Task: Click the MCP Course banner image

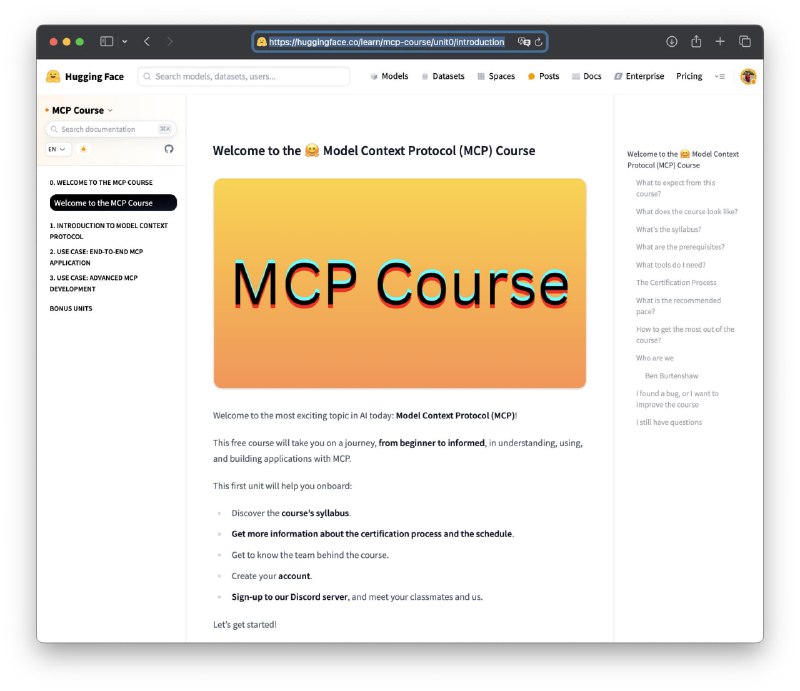Action: 399,283
